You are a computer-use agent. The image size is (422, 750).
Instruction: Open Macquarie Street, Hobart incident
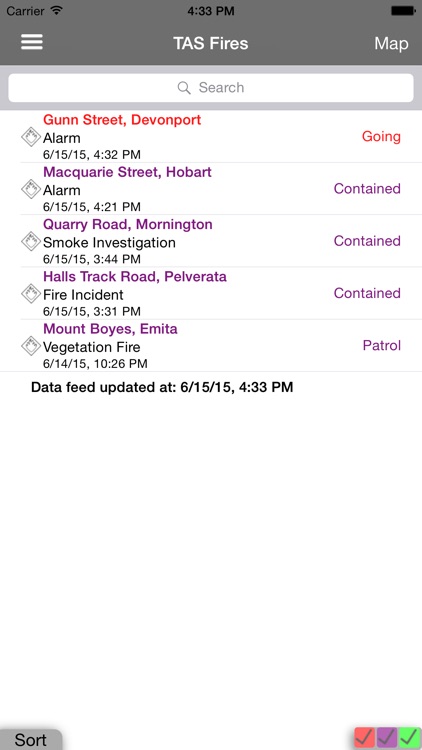211,189
